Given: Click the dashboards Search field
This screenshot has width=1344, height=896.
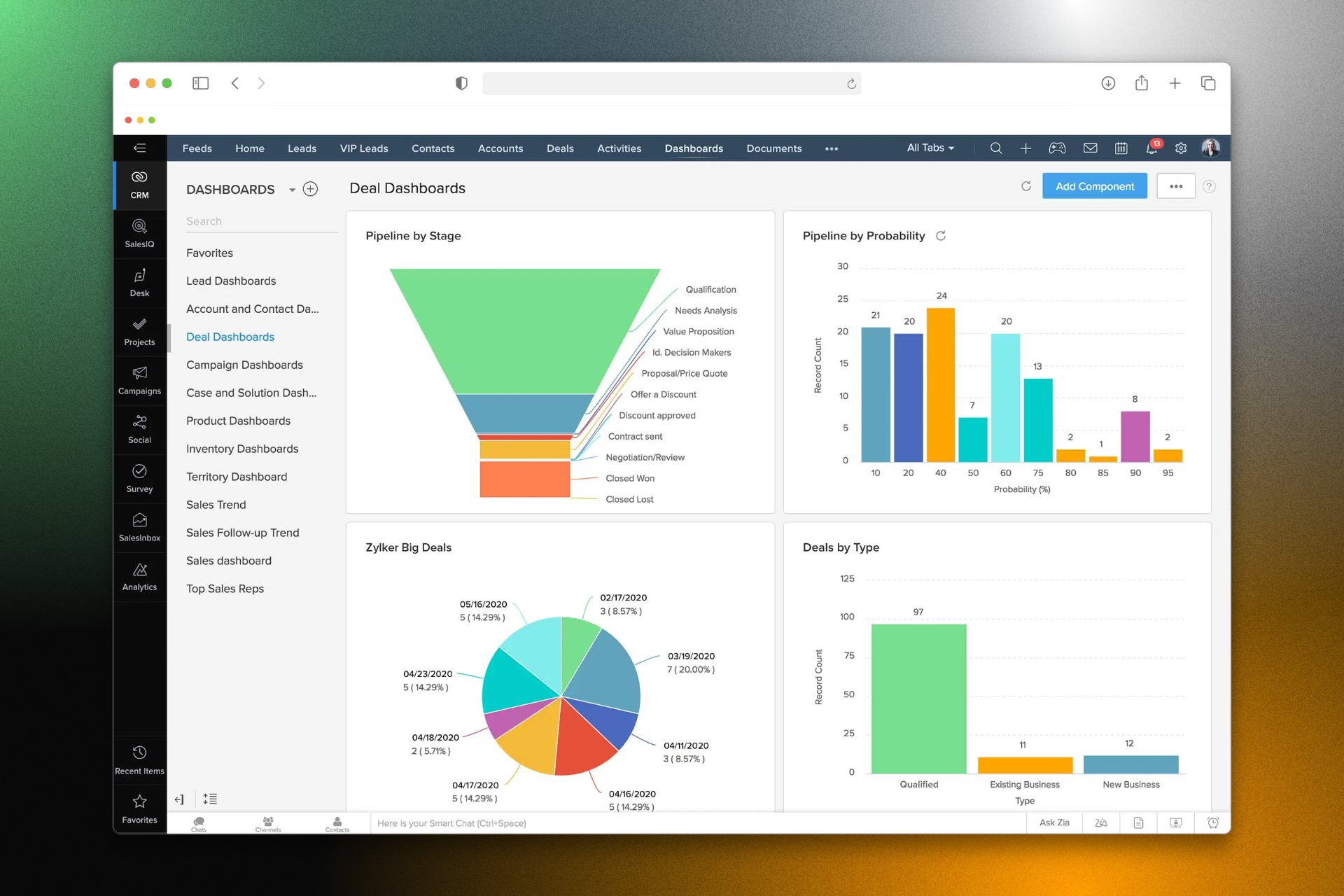Looking at the screenshot, I should point(260,221).
